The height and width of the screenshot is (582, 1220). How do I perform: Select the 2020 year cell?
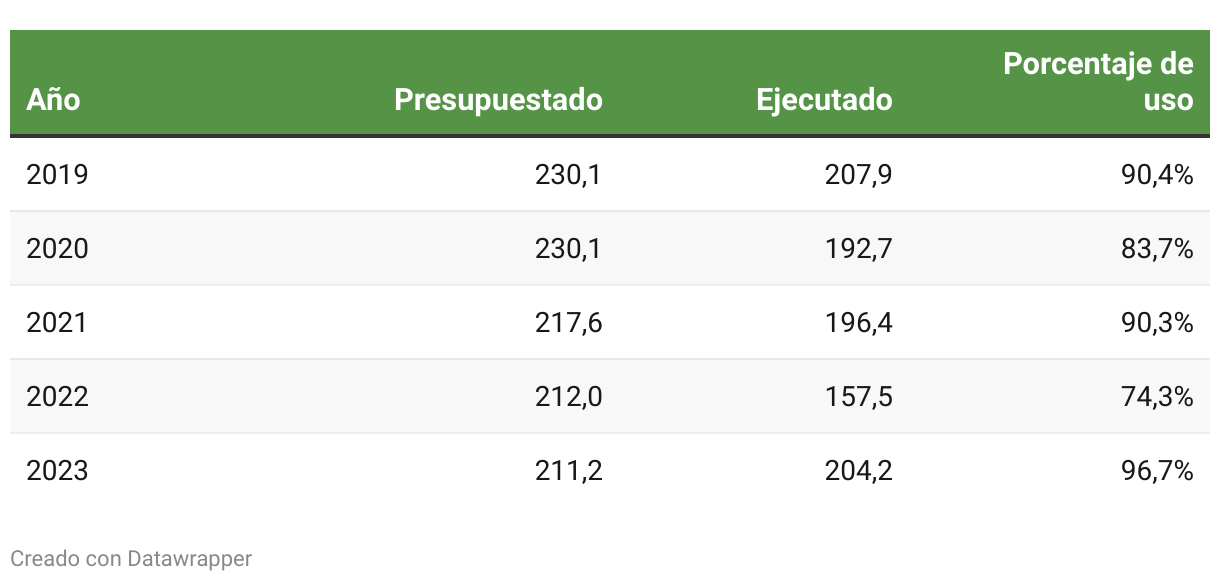(x=57, y=249)
